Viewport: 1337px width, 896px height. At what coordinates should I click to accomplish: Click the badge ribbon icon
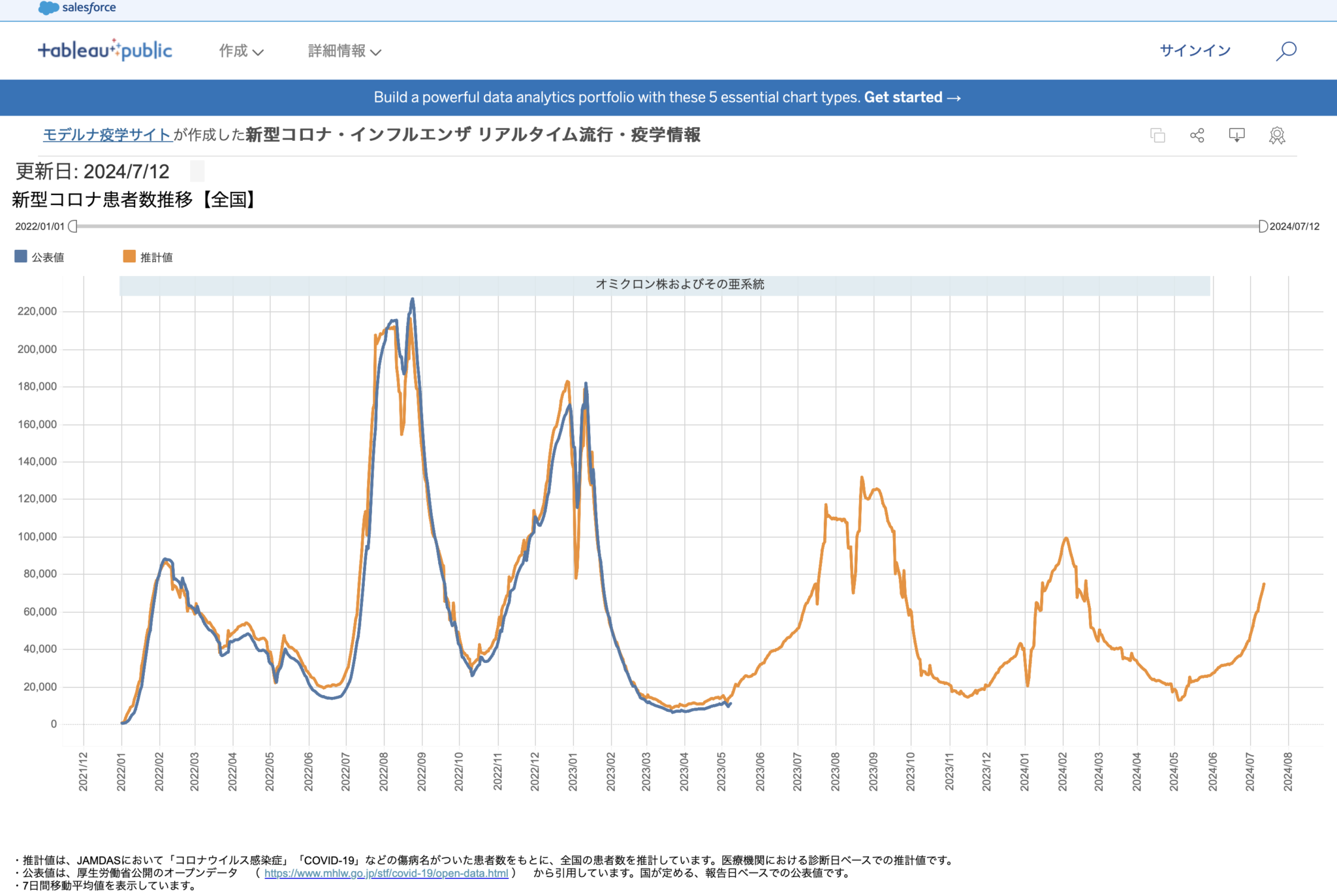(x=1277, y=135)
